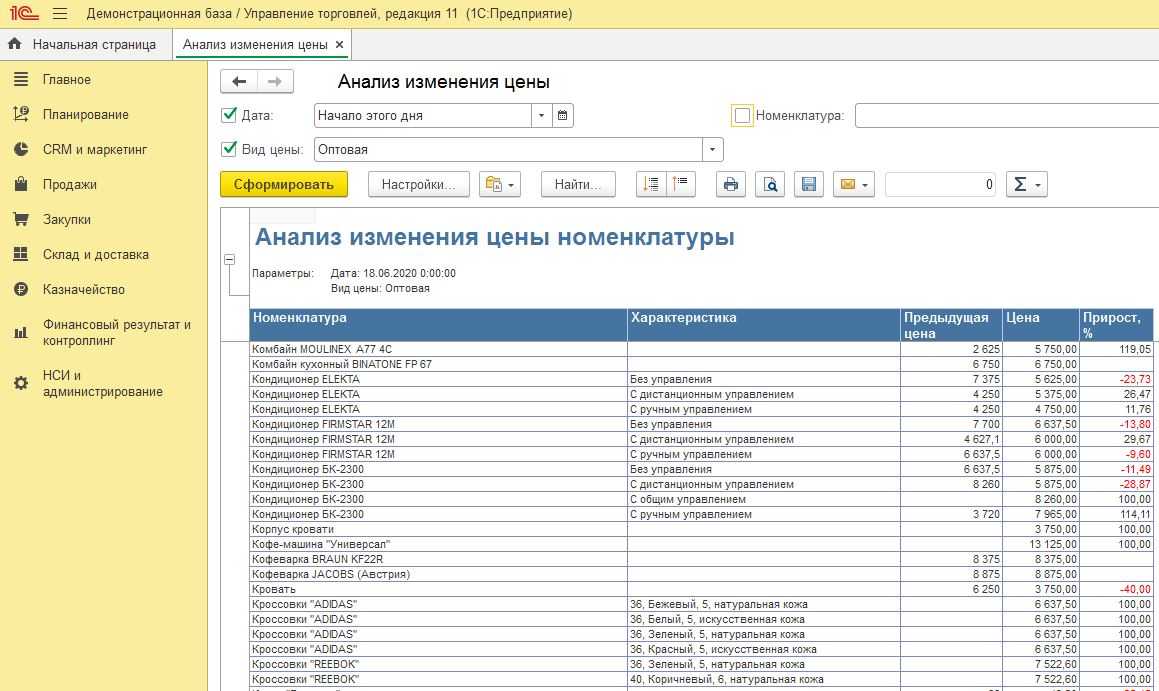Expand the Дата period dropdown arrow
The image size is (1159, 691).
click(541, 115)
